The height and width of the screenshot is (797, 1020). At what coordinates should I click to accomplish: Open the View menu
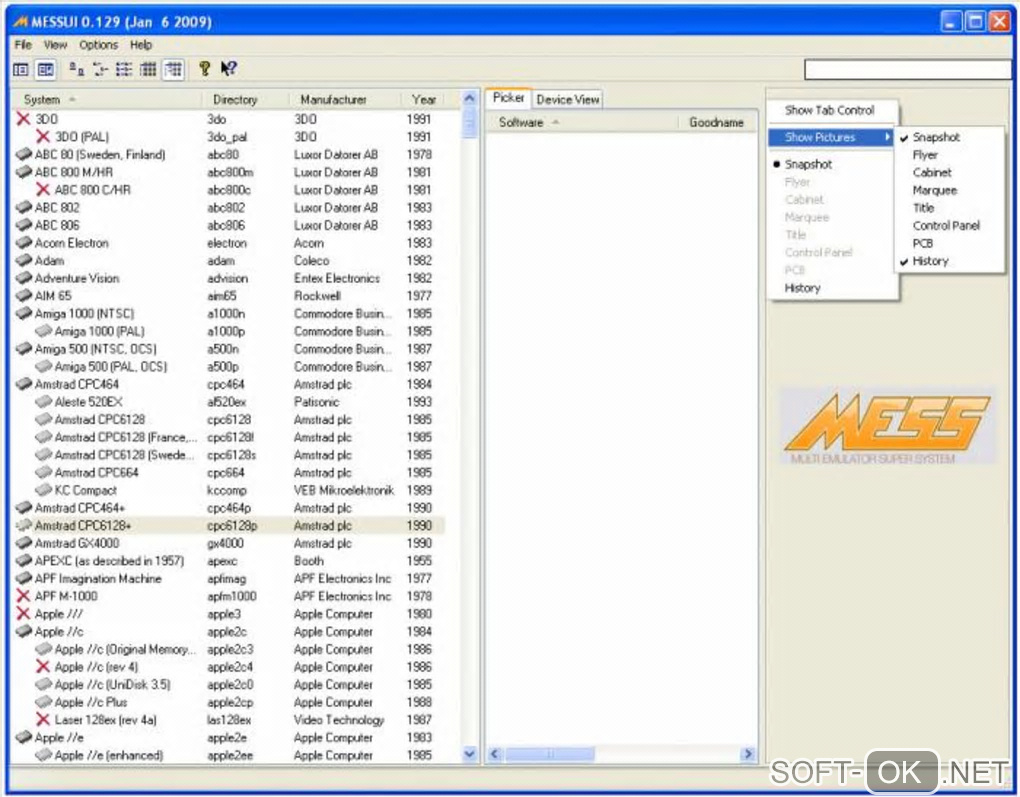pyautogui.click(x=55, y=45)
